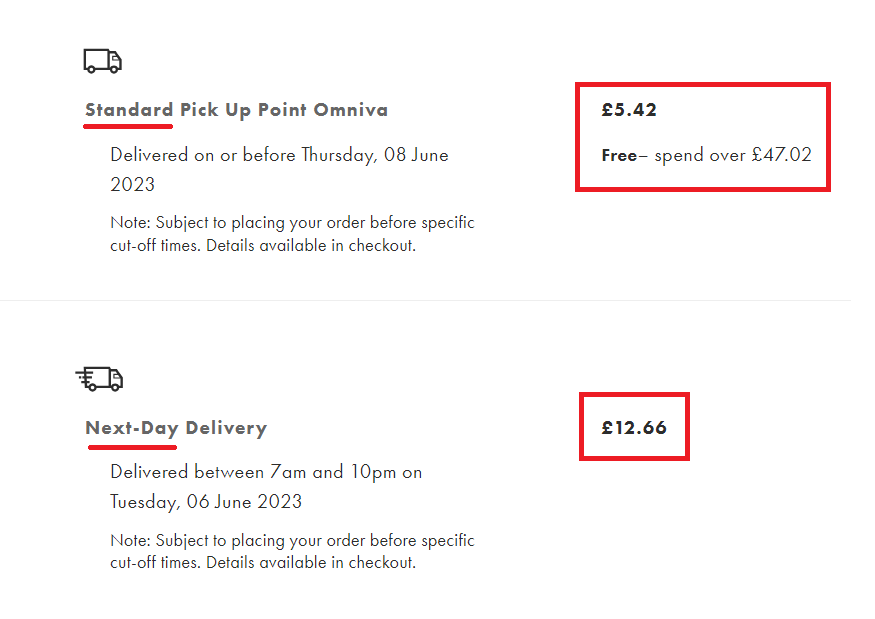Click the horizontal divider between delivery options
This screenshot has width=875, height=619.
click(425, 300)
